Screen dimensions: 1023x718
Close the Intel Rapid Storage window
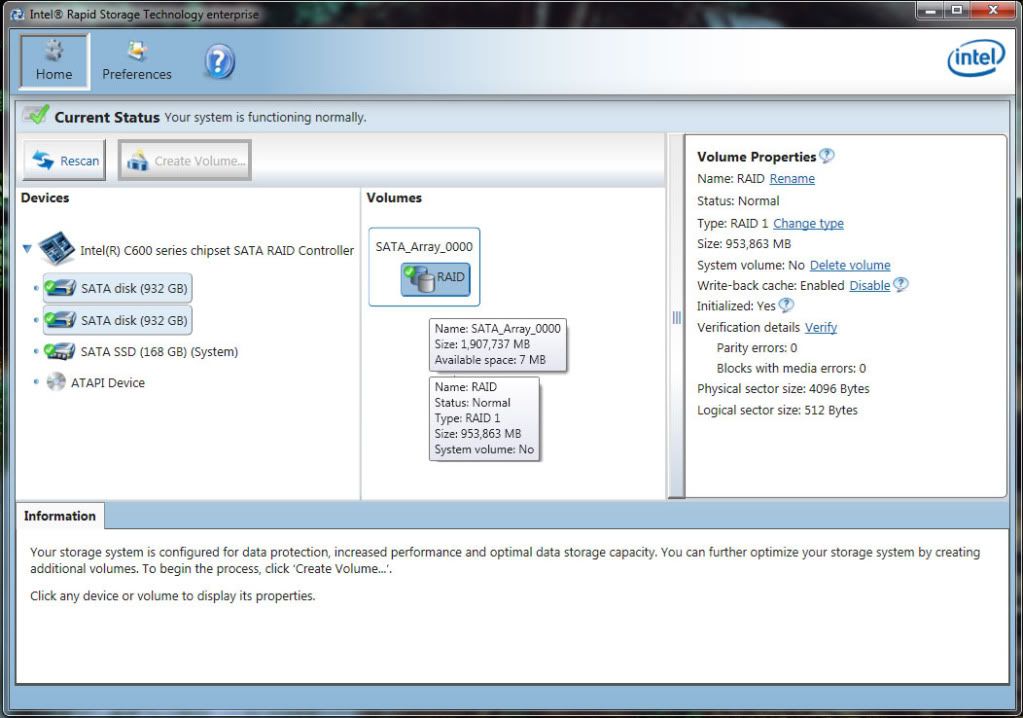[x=993, y=10]
